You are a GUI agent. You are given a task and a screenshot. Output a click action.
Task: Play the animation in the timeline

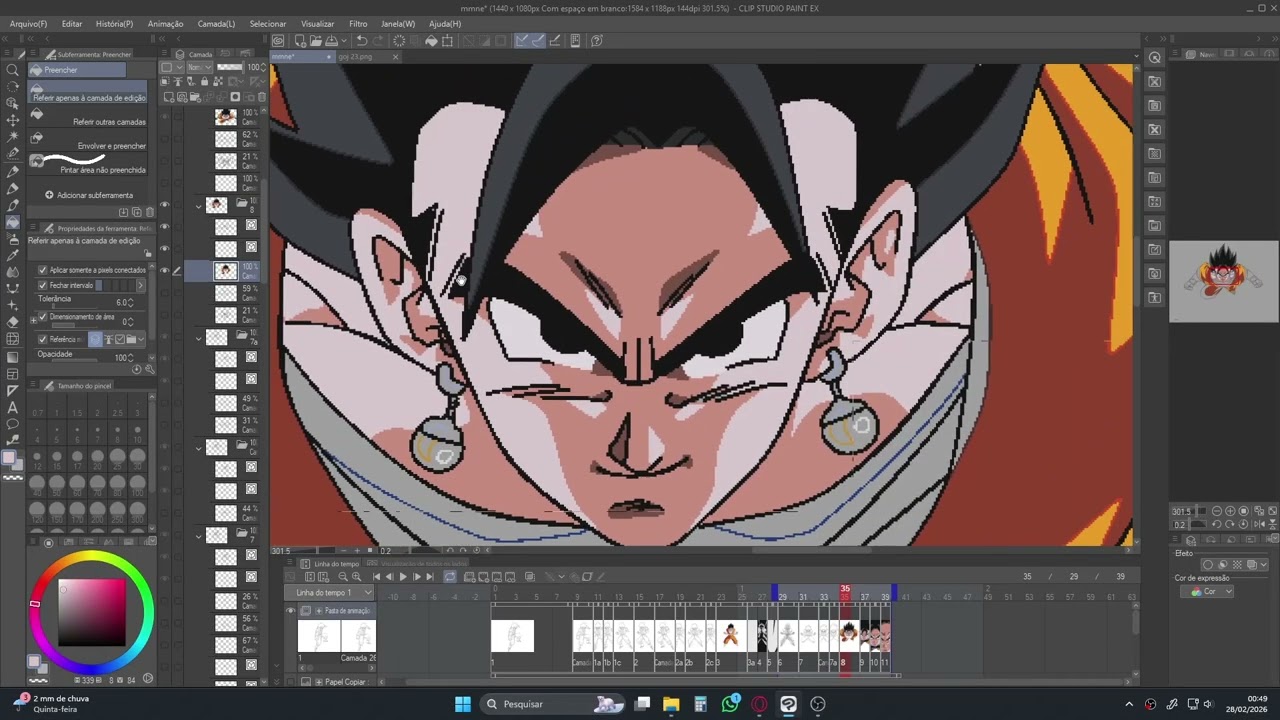[403, 577]
